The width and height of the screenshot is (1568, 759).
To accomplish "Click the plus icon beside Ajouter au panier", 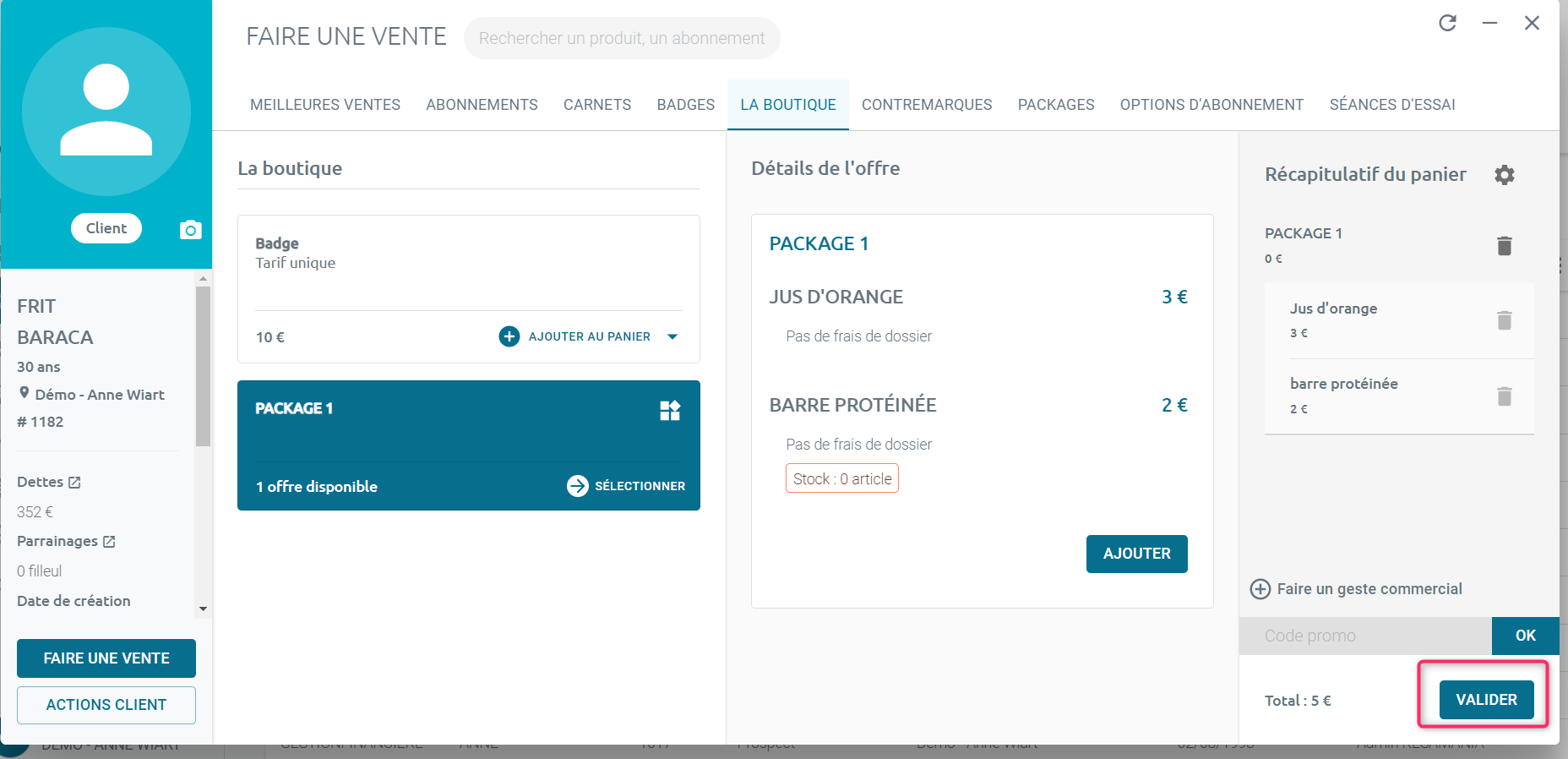I will coord(509,336).
